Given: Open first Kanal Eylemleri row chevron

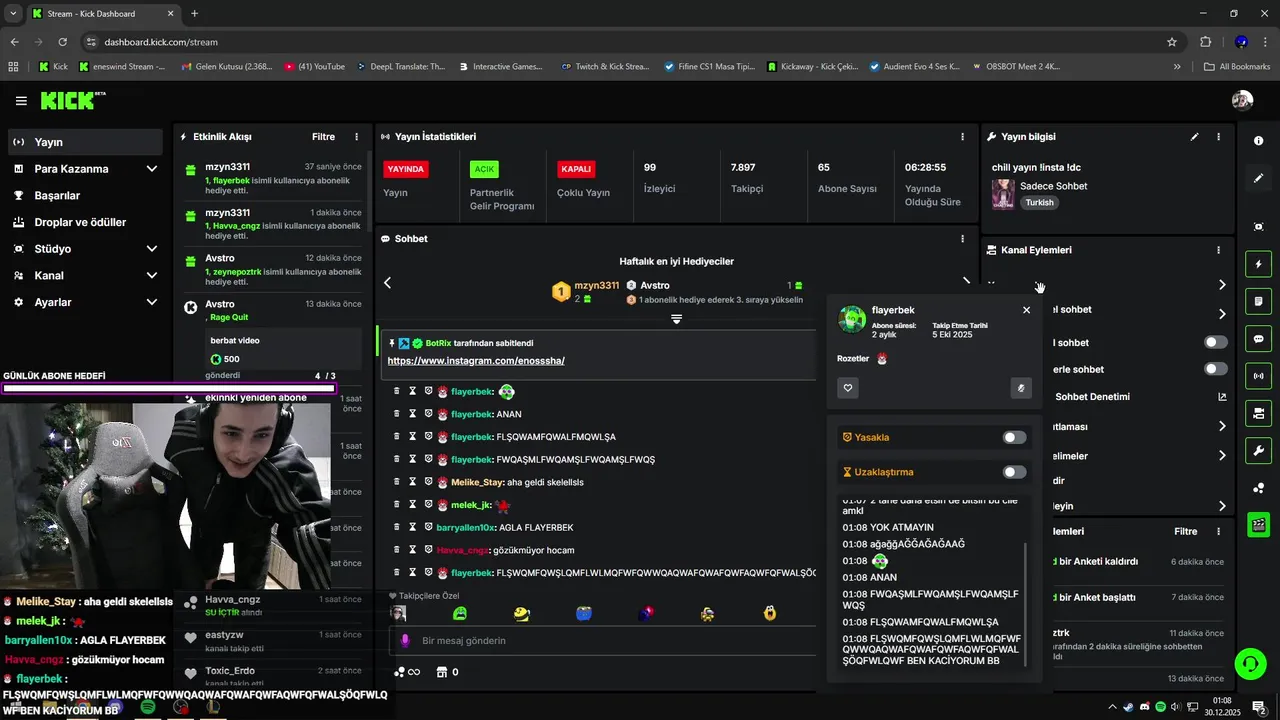Looking at the screenshot, I should point(1222,285).
